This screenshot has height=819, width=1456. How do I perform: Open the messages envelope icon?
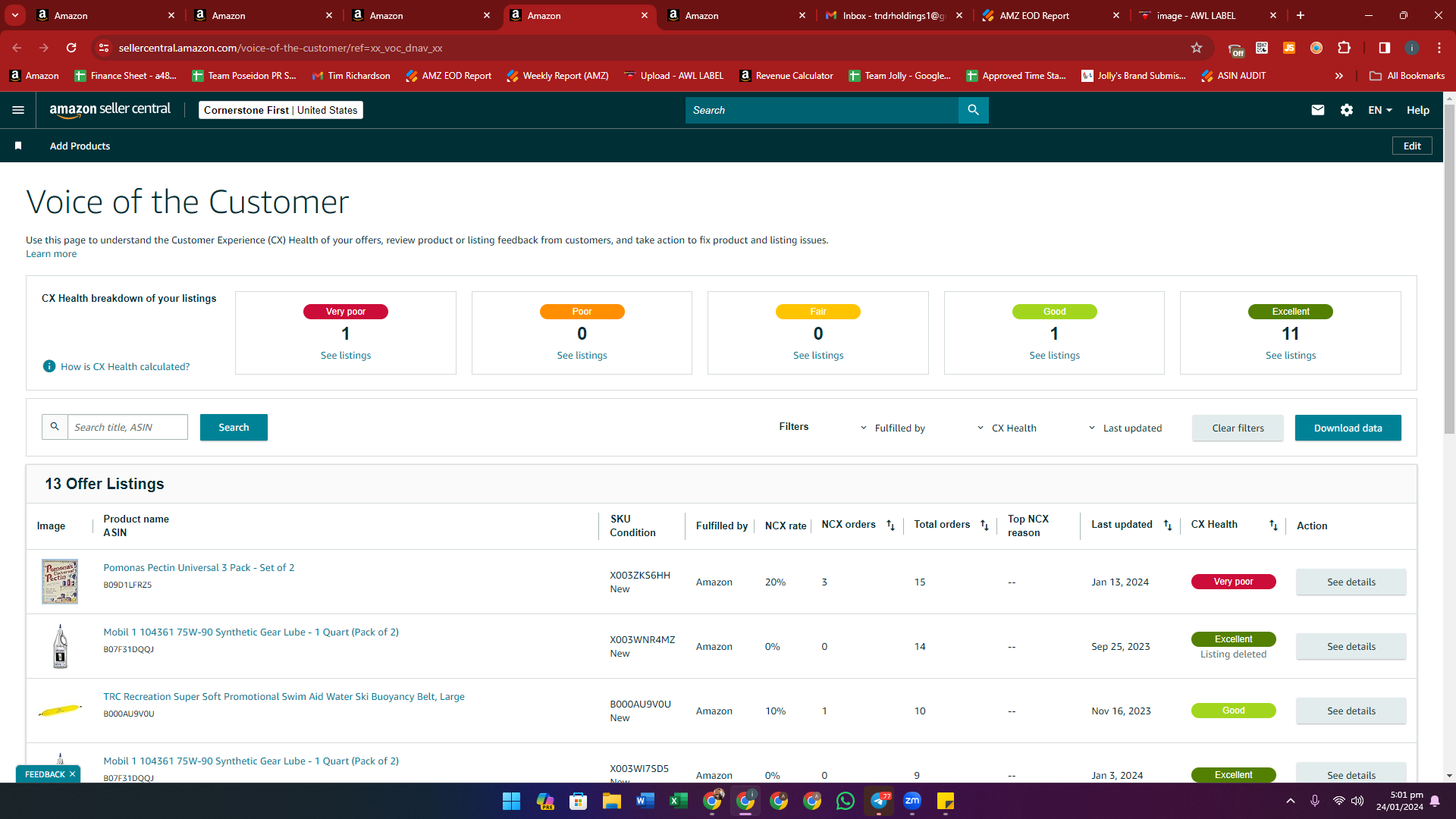pos(1318,110)
